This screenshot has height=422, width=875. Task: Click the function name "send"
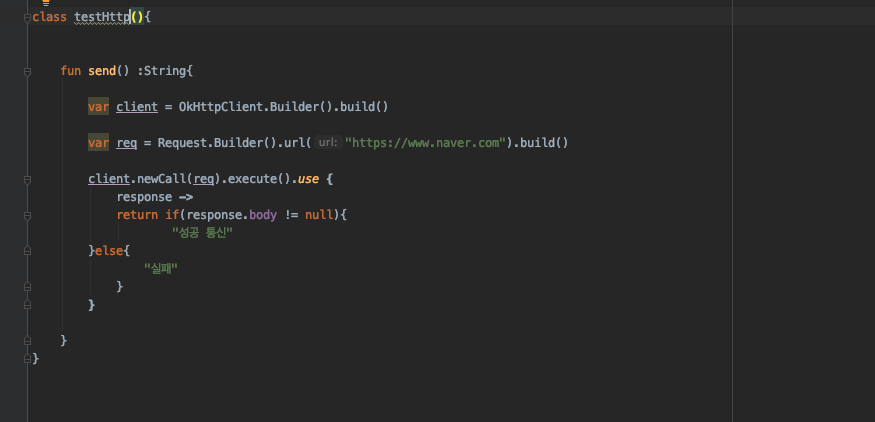[102, 71]
